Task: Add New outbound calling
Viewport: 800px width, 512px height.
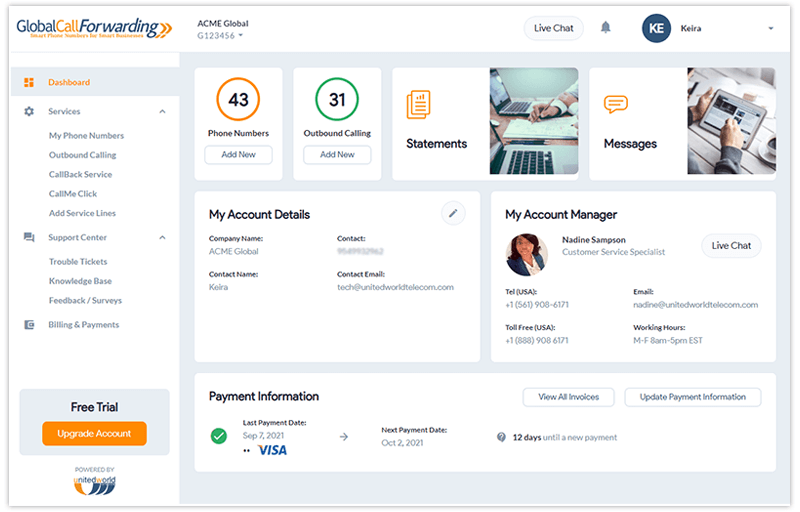Action: point(337,155)
